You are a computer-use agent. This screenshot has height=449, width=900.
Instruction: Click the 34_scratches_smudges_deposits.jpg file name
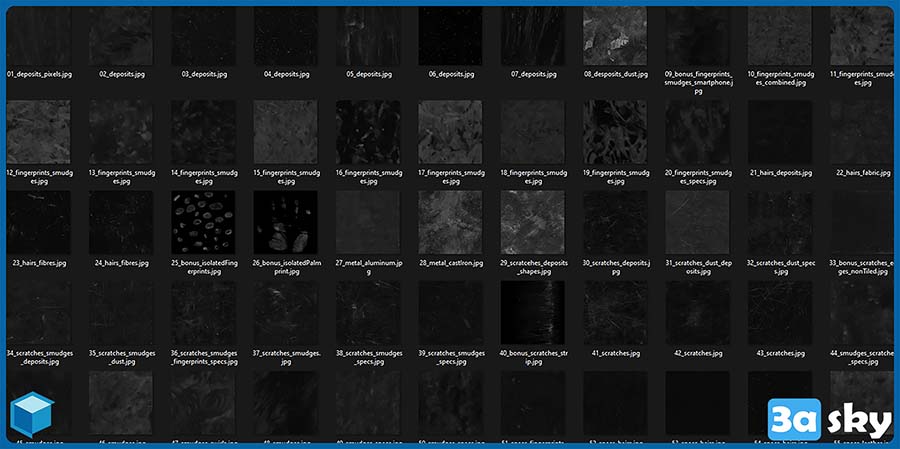[x=38, y=357]
